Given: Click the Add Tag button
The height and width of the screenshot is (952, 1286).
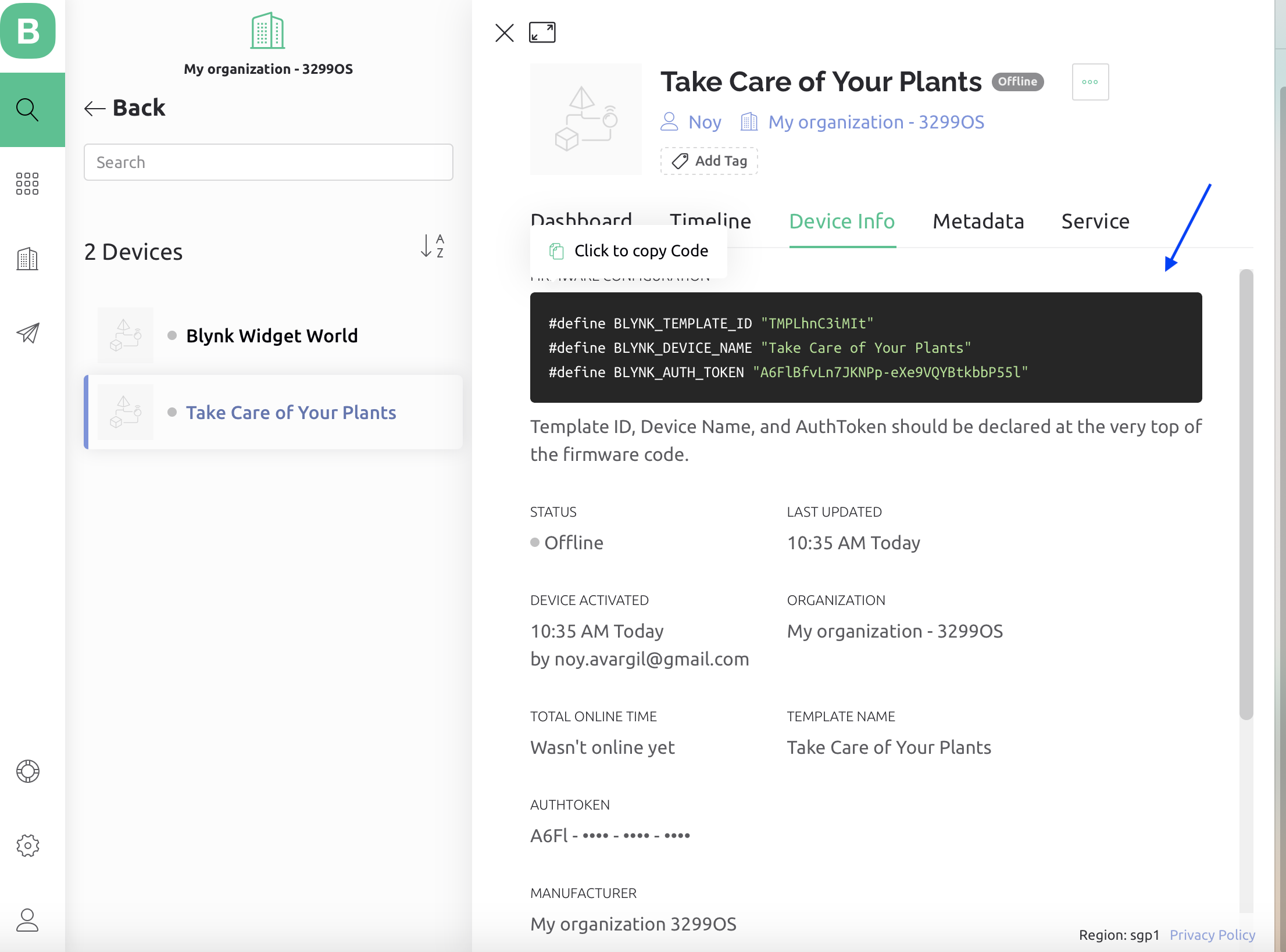Looking at the screenshot, I should (709, 161).
